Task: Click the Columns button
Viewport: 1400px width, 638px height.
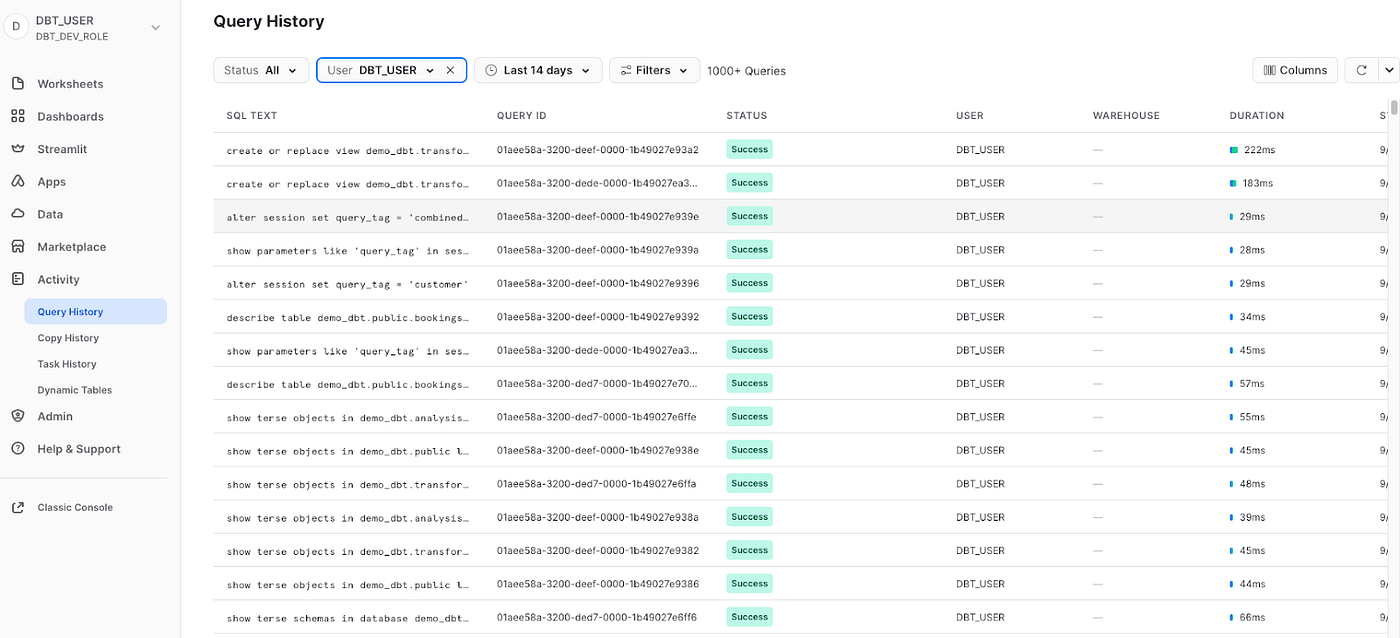Action: pyautogui.click(x=1295, y=70)
